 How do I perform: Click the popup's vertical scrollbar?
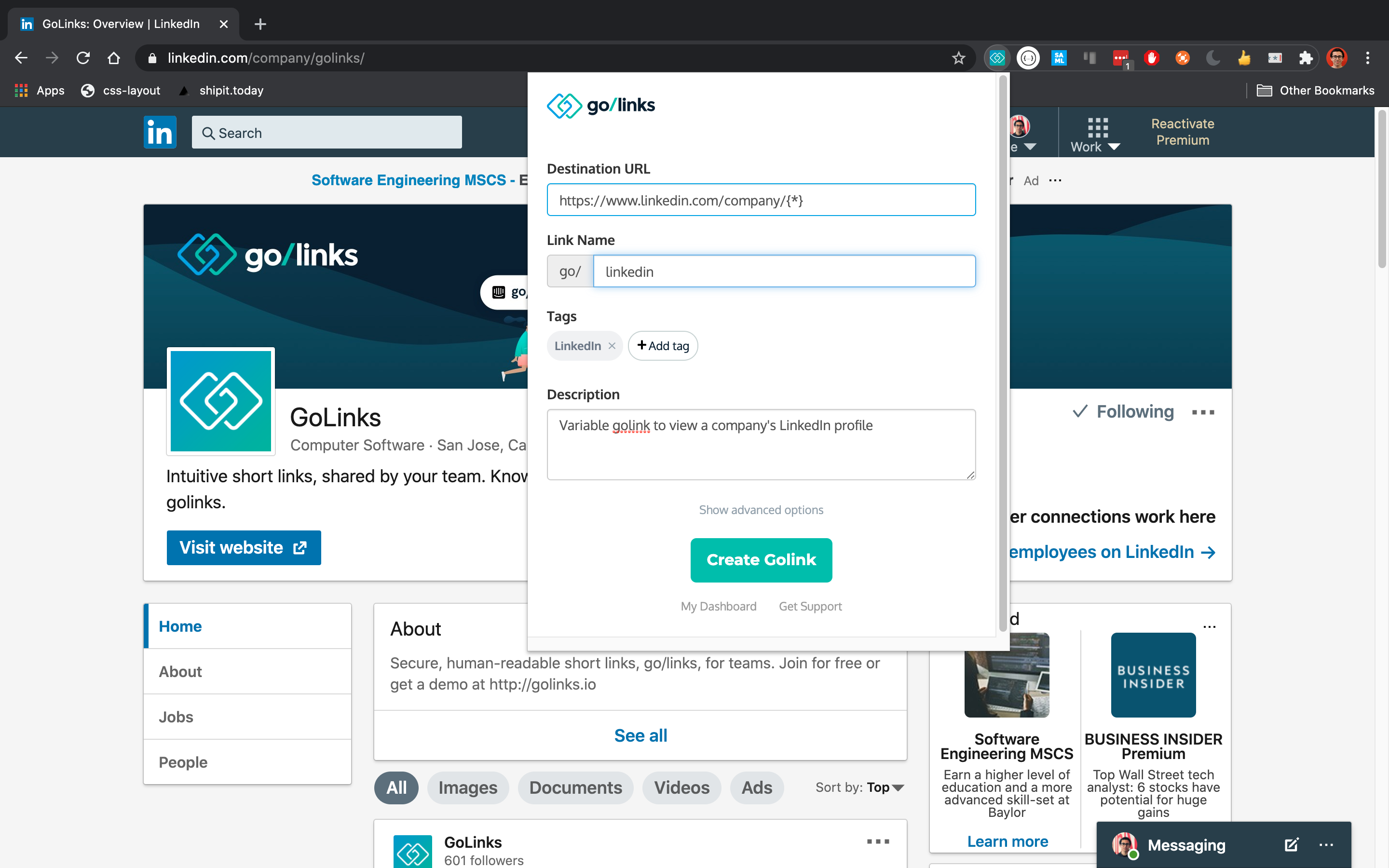pos(1003,356)
